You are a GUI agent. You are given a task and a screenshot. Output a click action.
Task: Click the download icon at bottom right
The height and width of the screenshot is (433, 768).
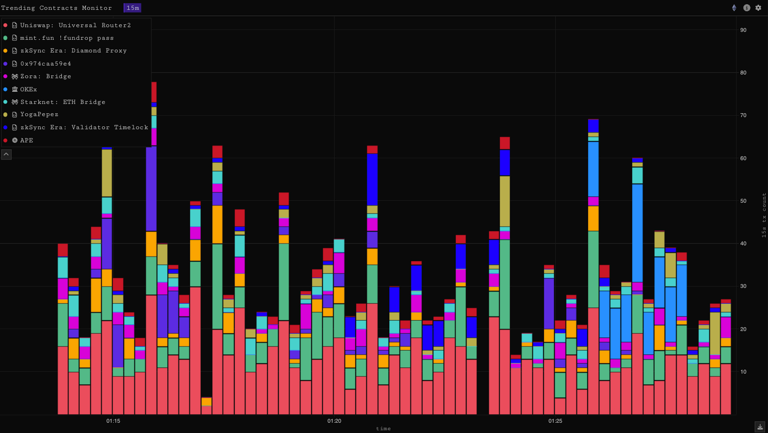tap(760, 427)
